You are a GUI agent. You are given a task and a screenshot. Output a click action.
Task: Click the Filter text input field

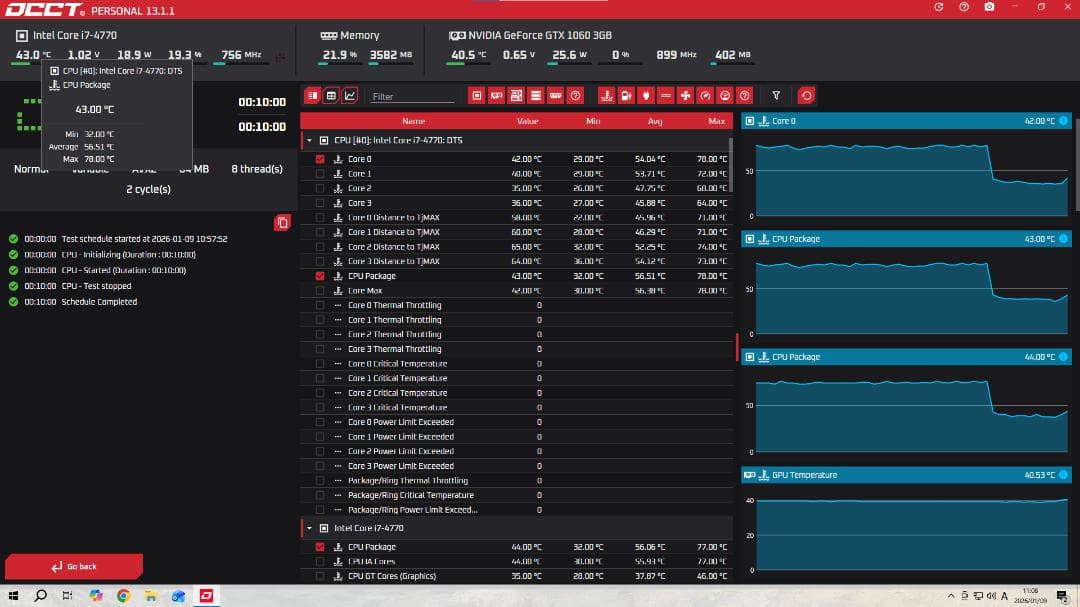[410, 97]
